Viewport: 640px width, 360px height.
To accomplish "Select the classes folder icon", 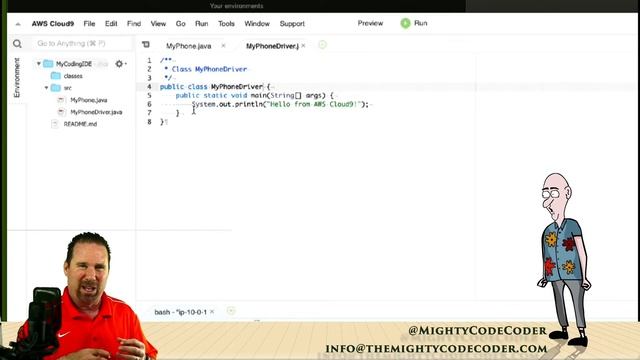I will click(56, 76).
